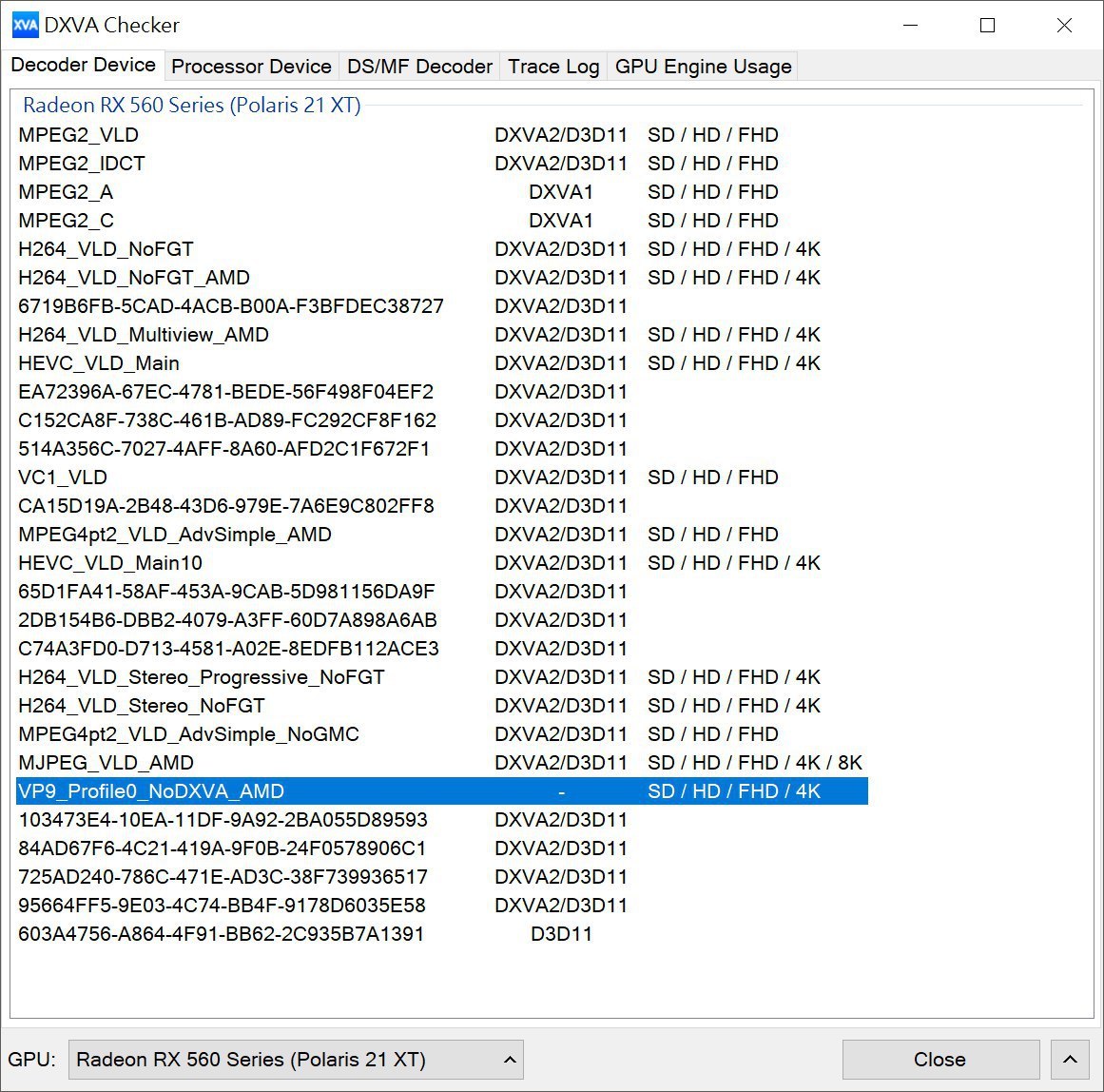Viewport: 1104px width, 1092px height.
Task: Click the DXVA1 value in MPEG2_C row
Action: [x=561, y=221]
